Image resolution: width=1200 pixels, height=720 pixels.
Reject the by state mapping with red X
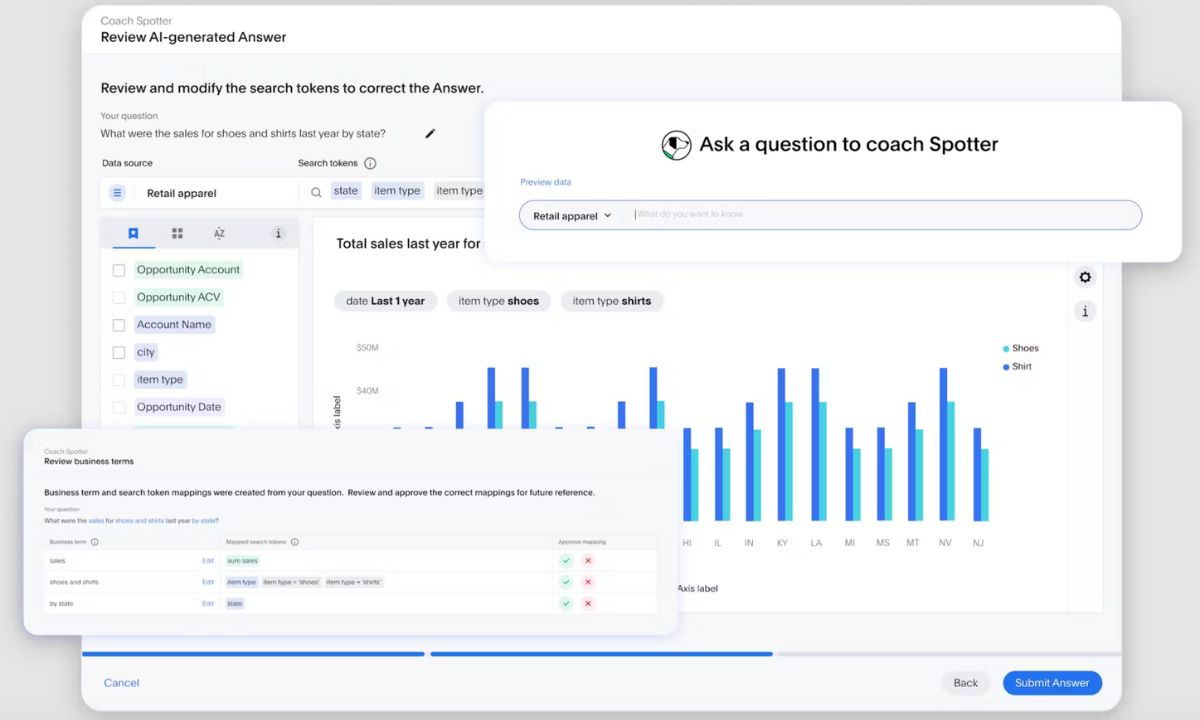(588, 604)
